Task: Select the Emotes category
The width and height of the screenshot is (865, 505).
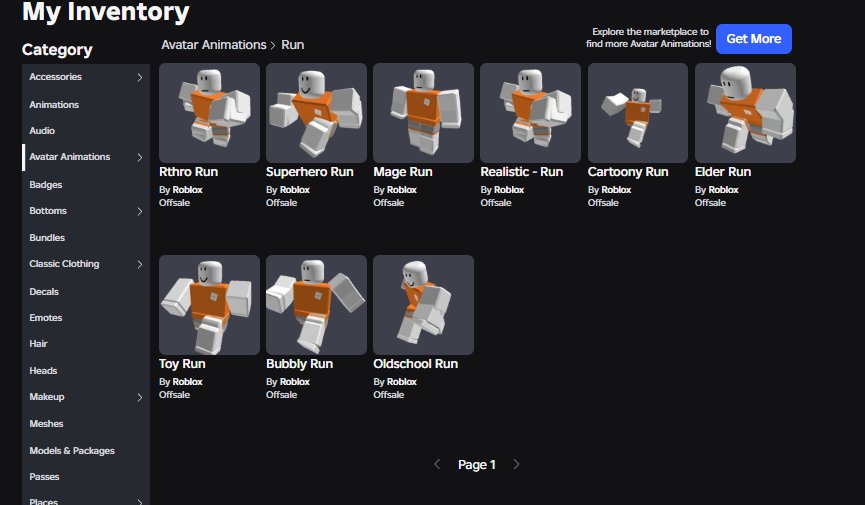Action: tap(46, 317)
